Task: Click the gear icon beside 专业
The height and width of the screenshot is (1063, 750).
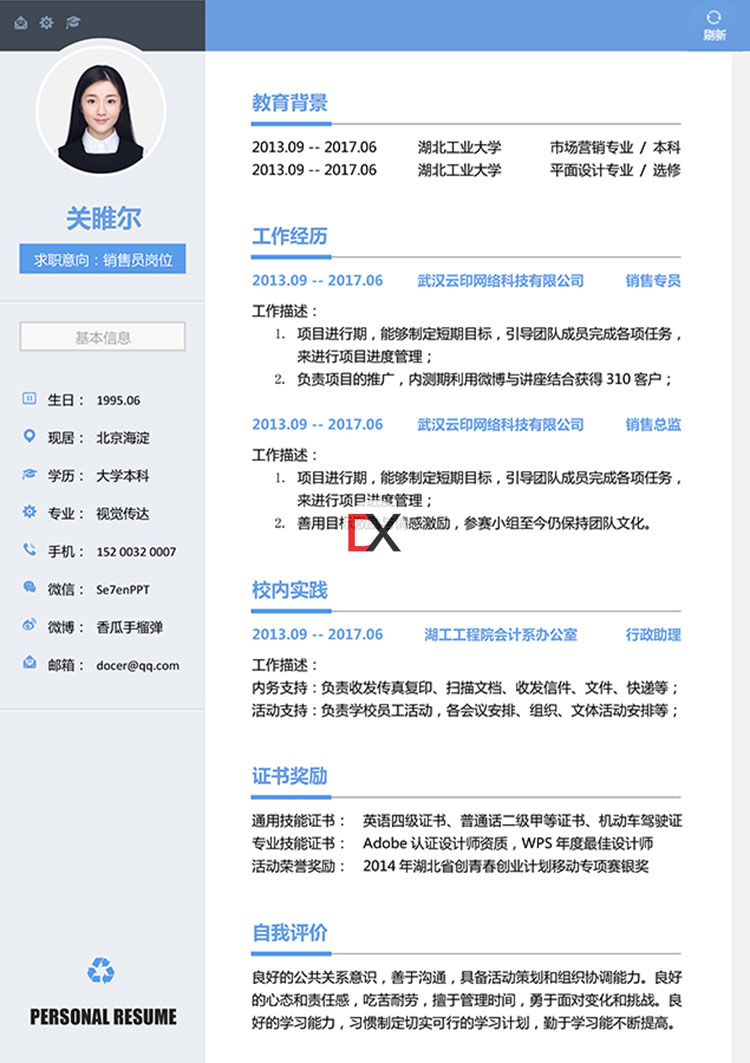Action: 29,511
